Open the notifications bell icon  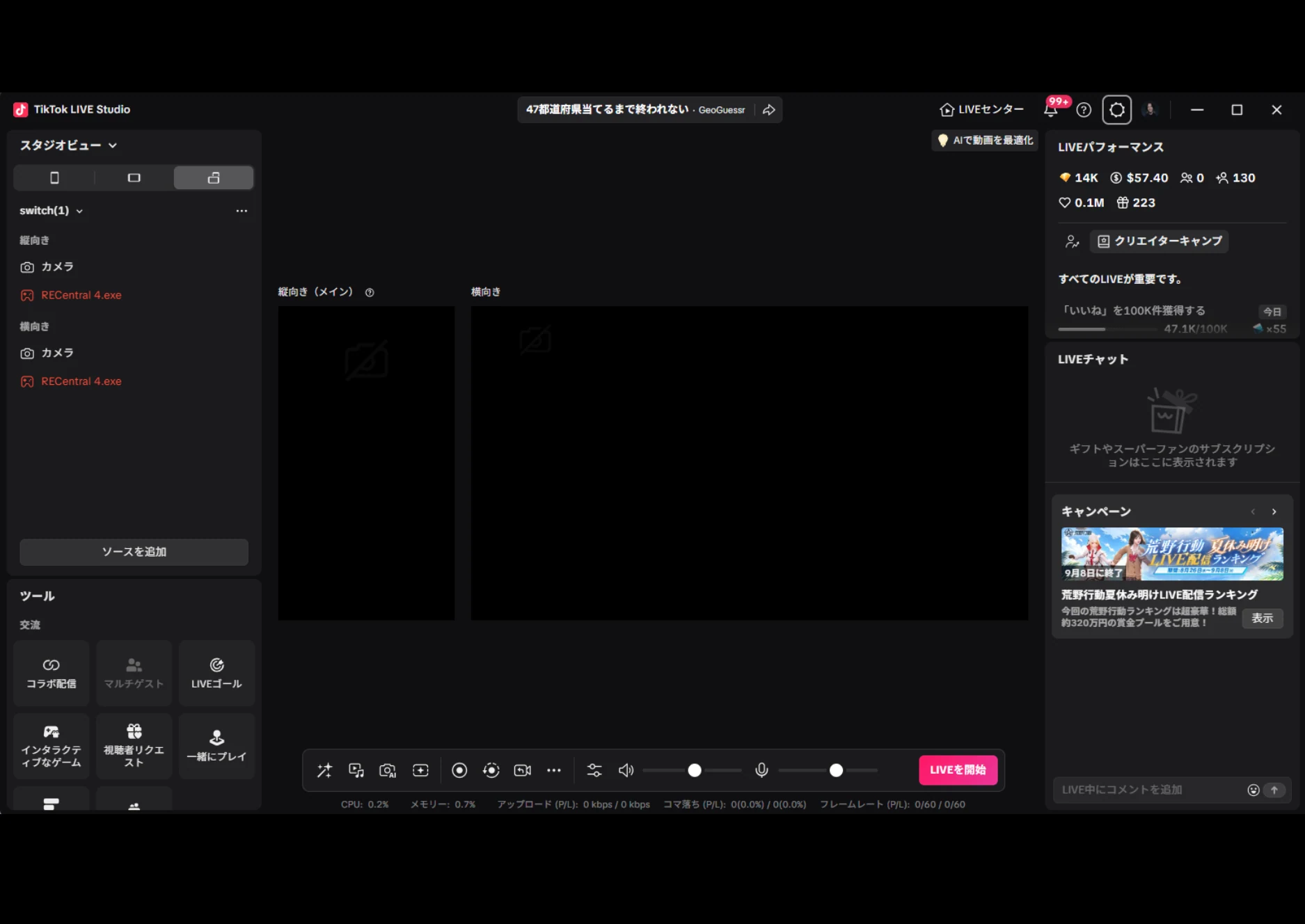[1051, 109]
